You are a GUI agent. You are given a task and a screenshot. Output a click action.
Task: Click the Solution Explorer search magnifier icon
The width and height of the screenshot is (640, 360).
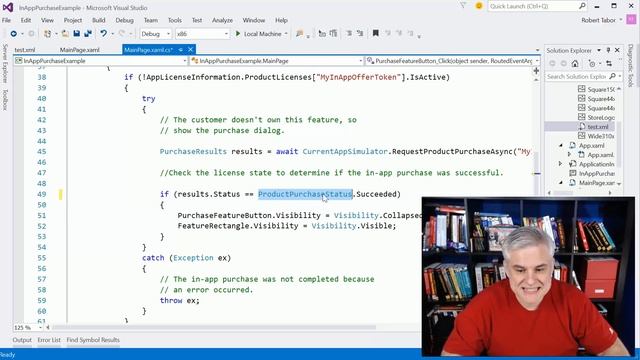click(x=612, y=76)
